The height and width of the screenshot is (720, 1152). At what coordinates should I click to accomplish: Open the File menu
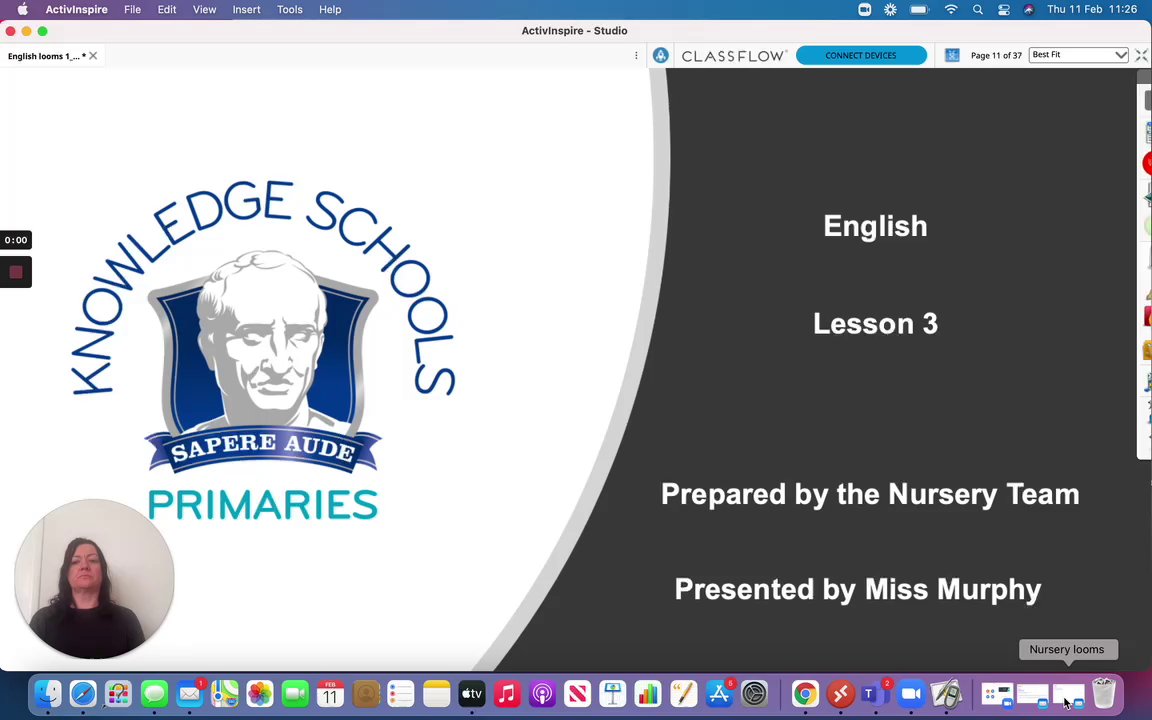tap(132, 10)
